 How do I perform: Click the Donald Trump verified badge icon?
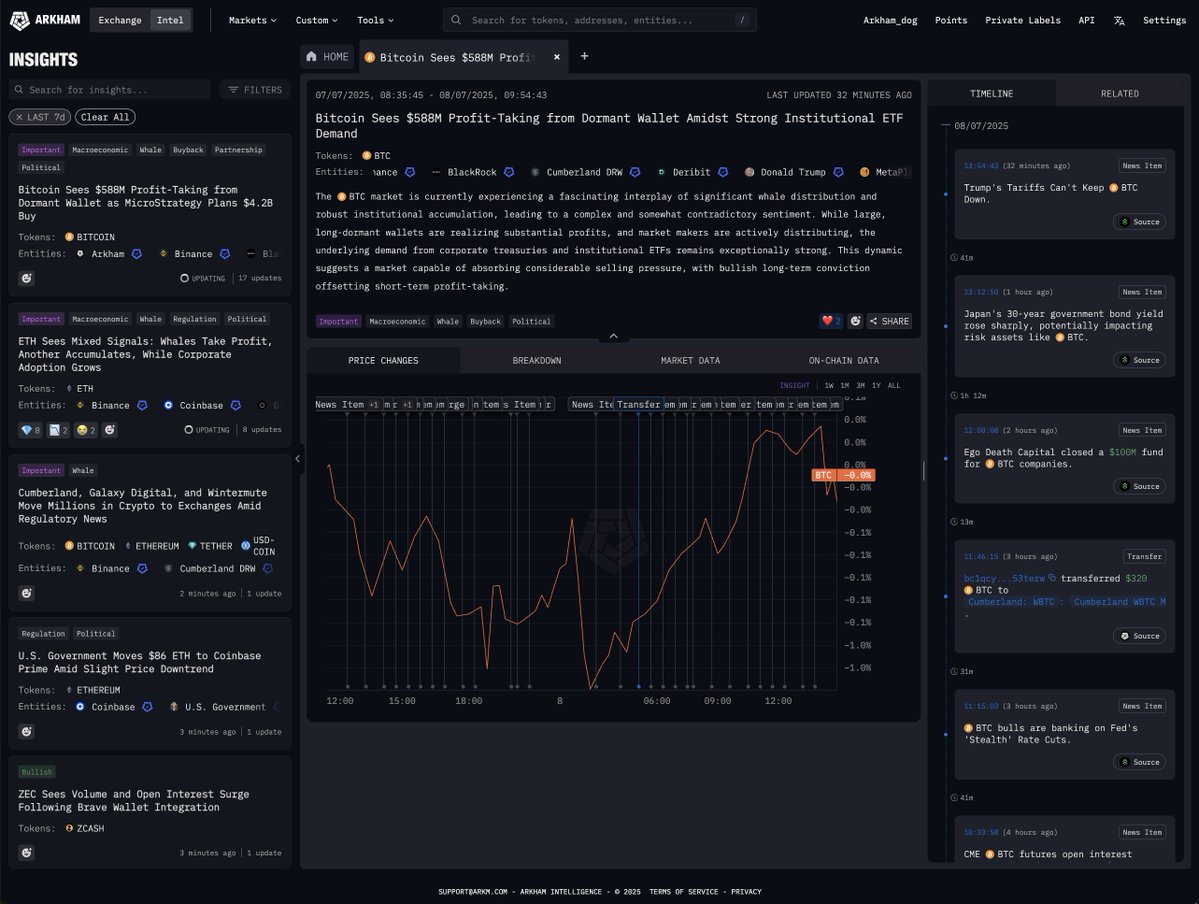click(x=838, y=172)
